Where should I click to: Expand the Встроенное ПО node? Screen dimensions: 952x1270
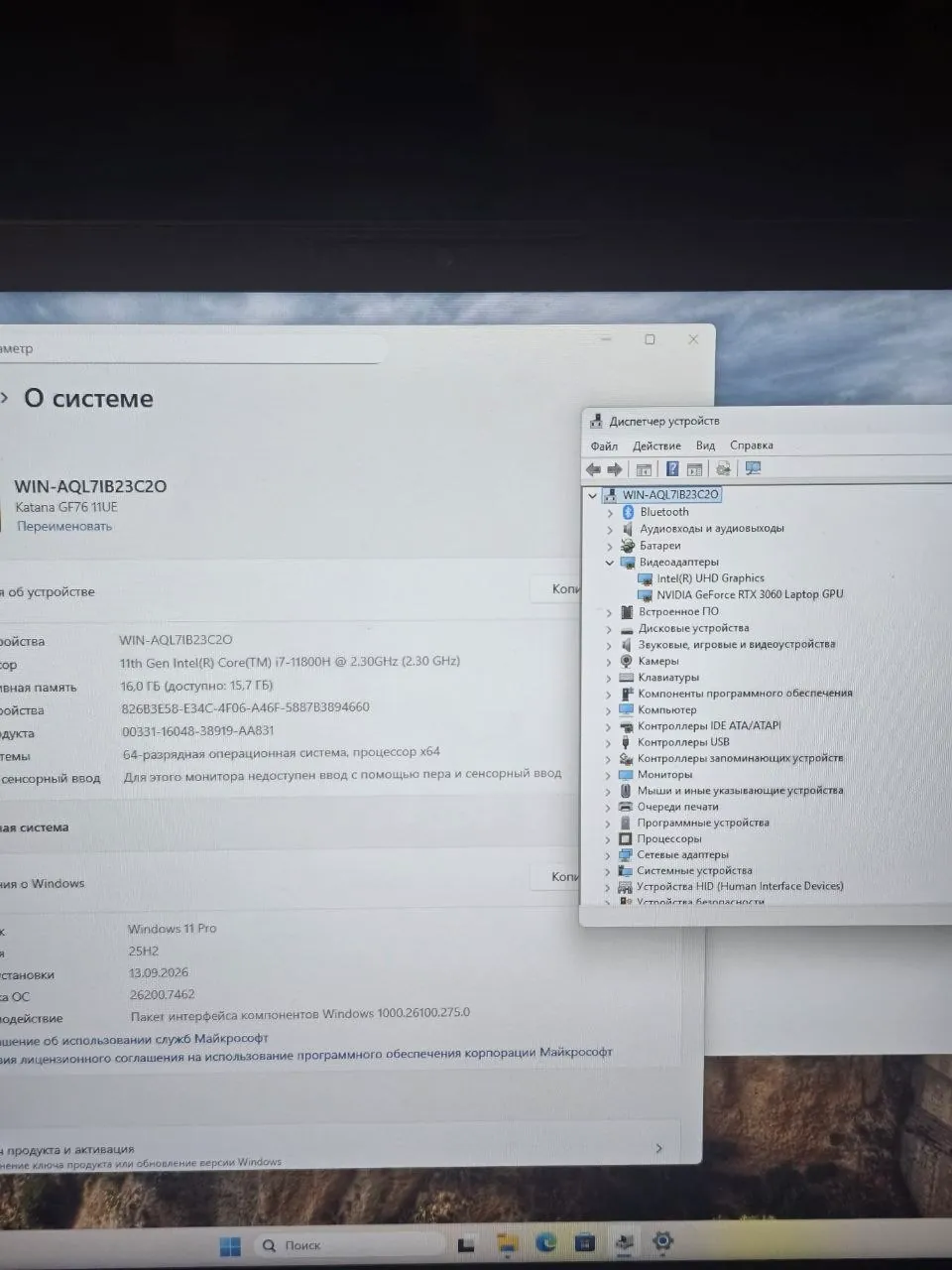click(x=609, y=613)
